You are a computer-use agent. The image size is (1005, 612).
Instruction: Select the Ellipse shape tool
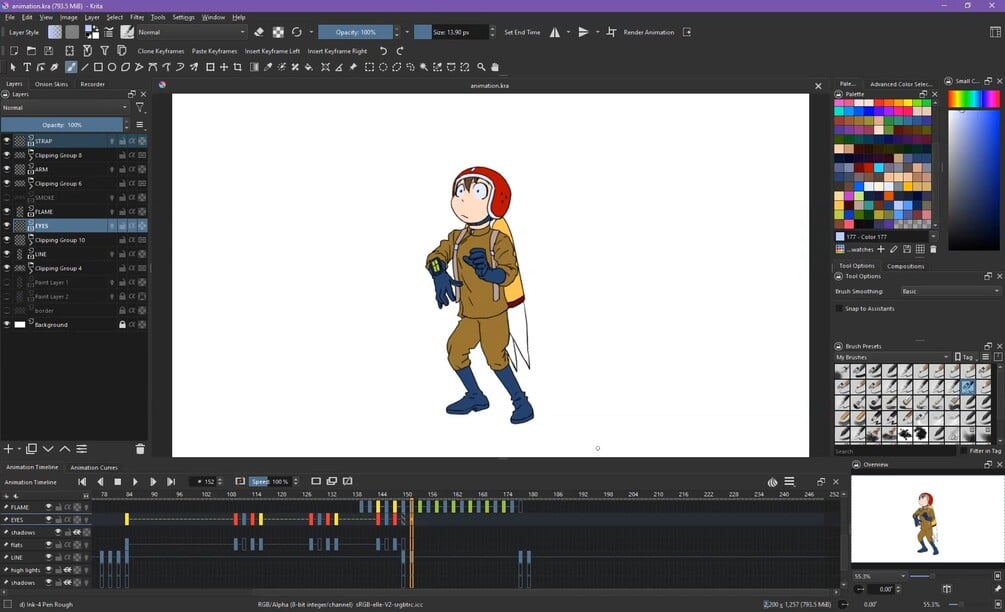coord(112,67)
